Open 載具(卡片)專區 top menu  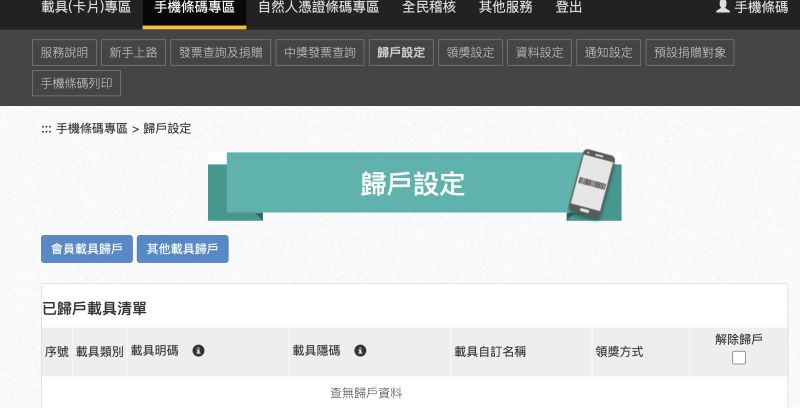tap(86, 7)
